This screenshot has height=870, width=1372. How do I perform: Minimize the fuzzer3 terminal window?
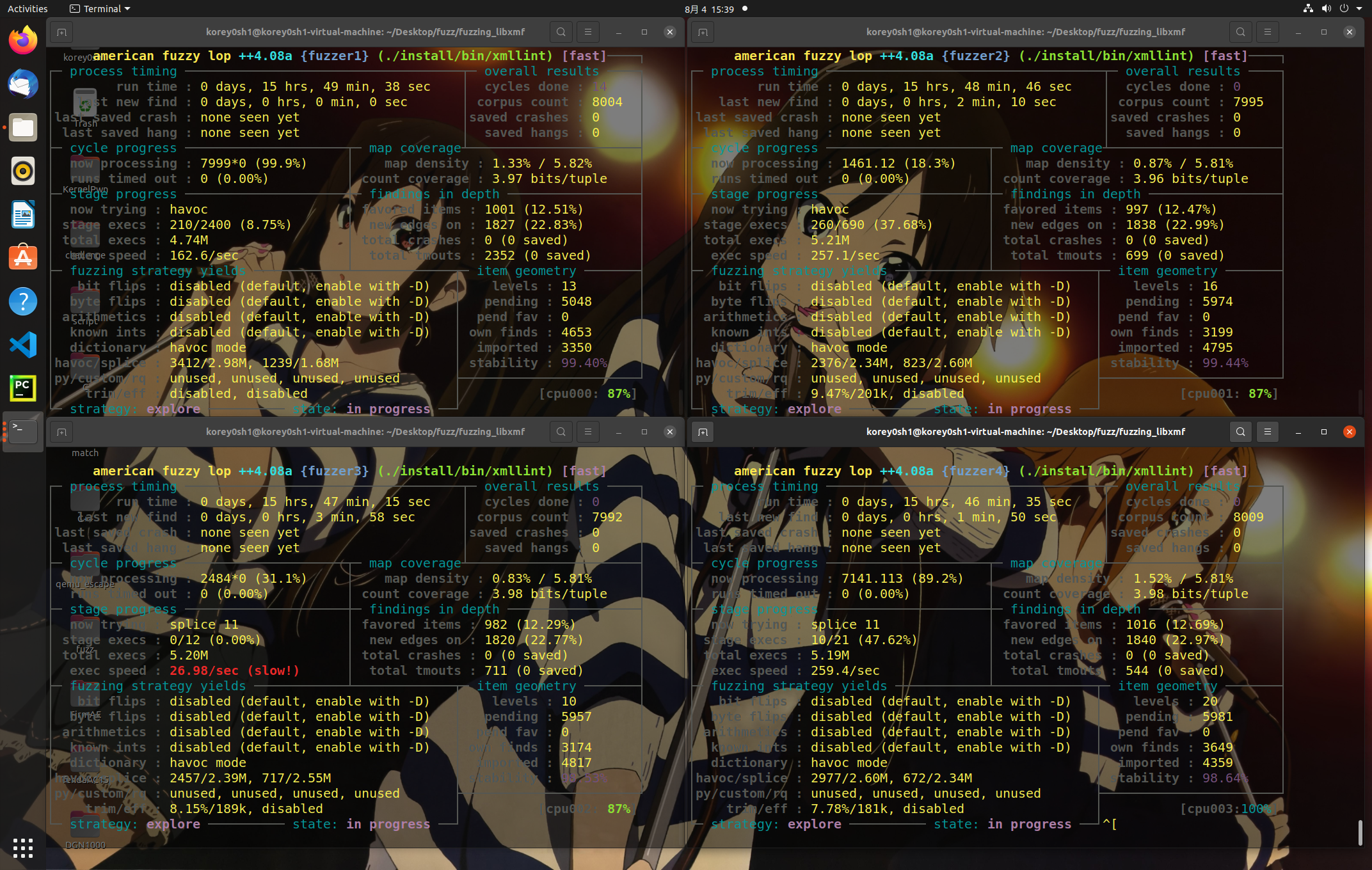[x=619, y=432]
